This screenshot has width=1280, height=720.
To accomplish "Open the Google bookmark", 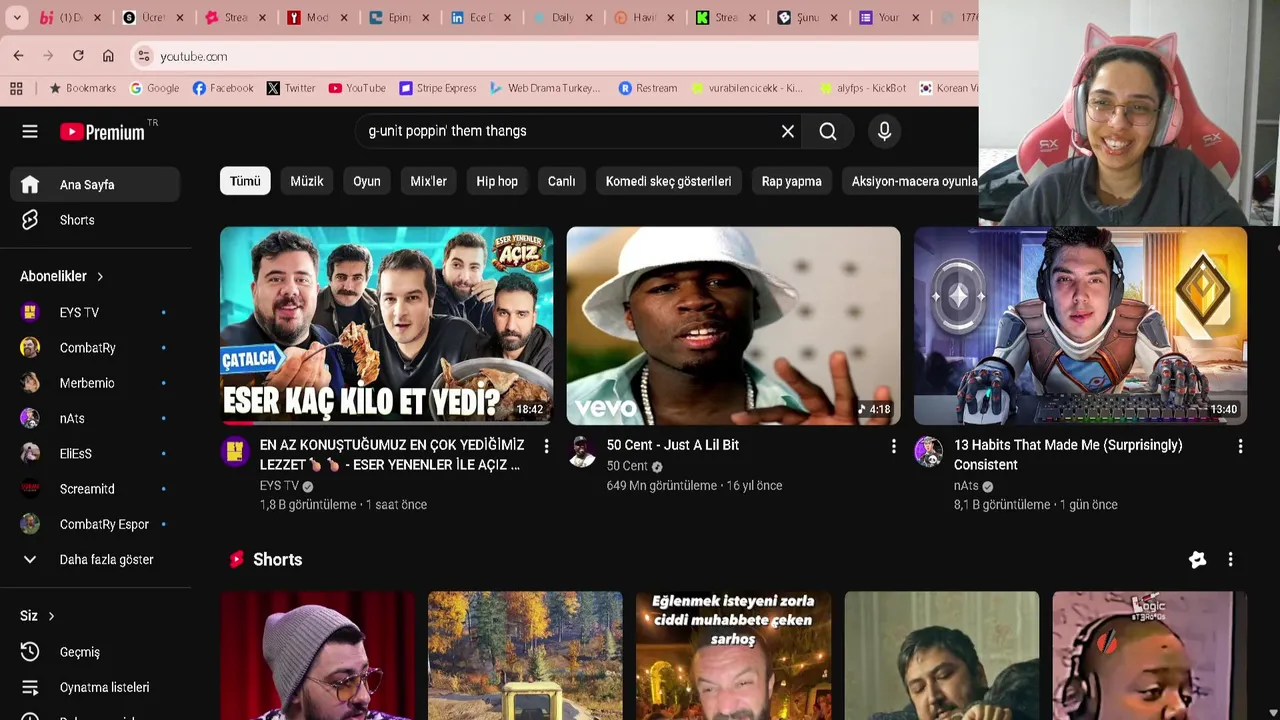I will point(155,88).
